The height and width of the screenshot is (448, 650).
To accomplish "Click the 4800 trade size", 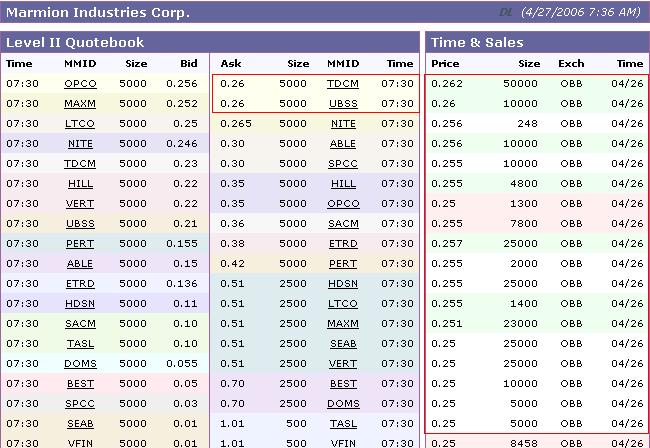I will click(x=524, y=184).
